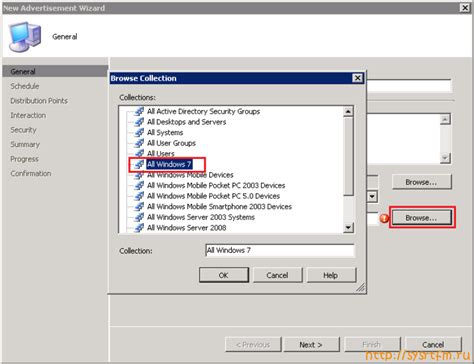Click the Collection text field
474x364 pixels.
point(280,250)
